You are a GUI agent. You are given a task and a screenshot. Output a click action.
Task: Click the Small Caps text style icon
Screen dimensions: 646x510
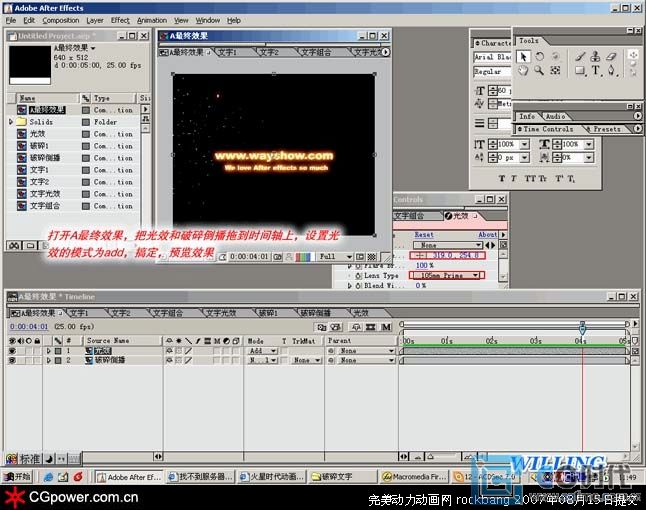[x=543, y=178]
